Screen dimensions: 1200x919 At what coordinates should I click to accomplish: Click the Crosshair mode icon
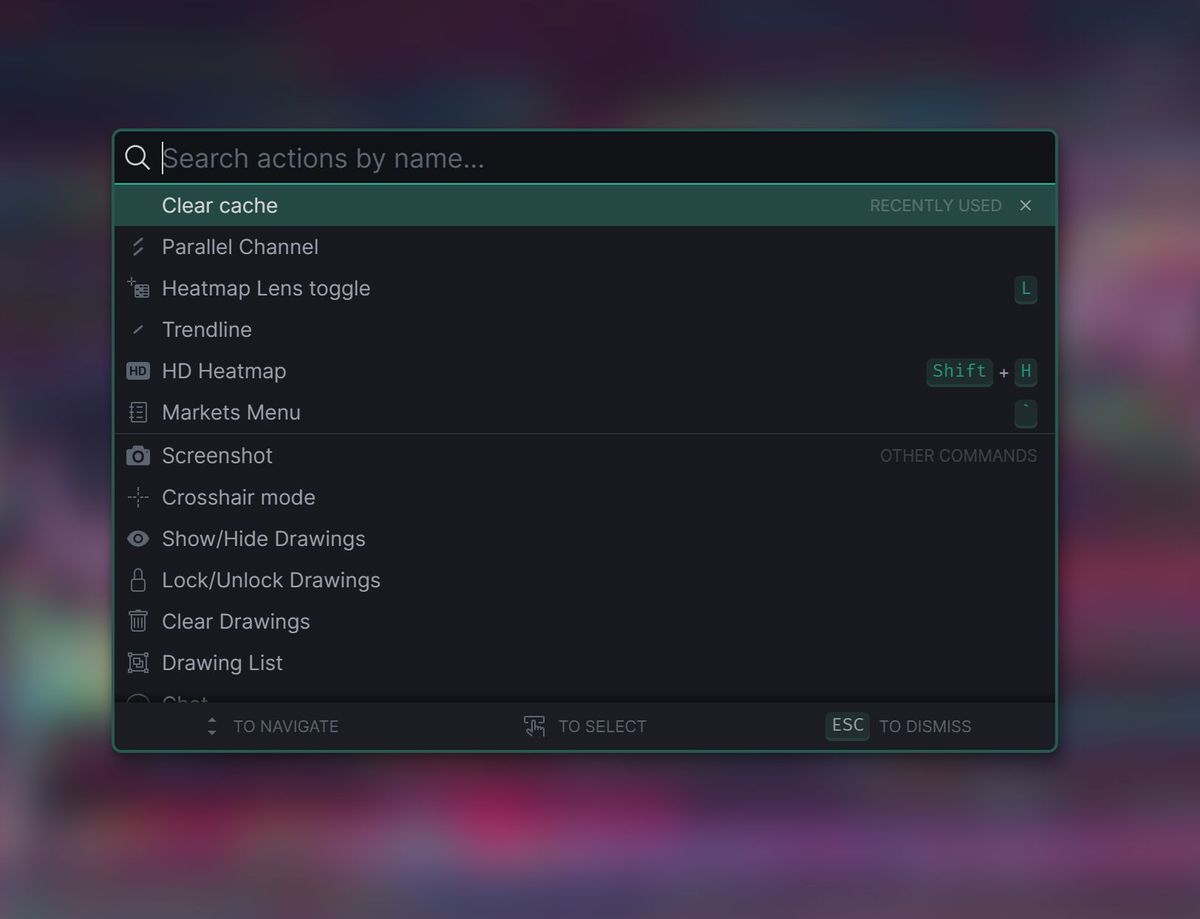tap(138, 497)
